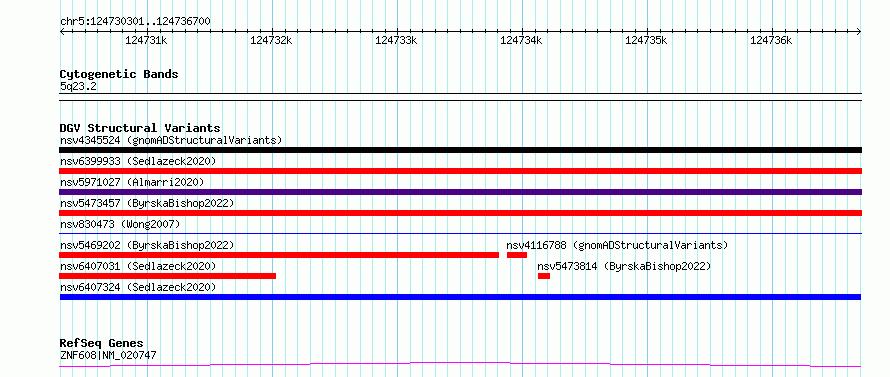
Task: Open variant label nsv5469202 (ByrskaBishop2022)
Action: point(146,245)
